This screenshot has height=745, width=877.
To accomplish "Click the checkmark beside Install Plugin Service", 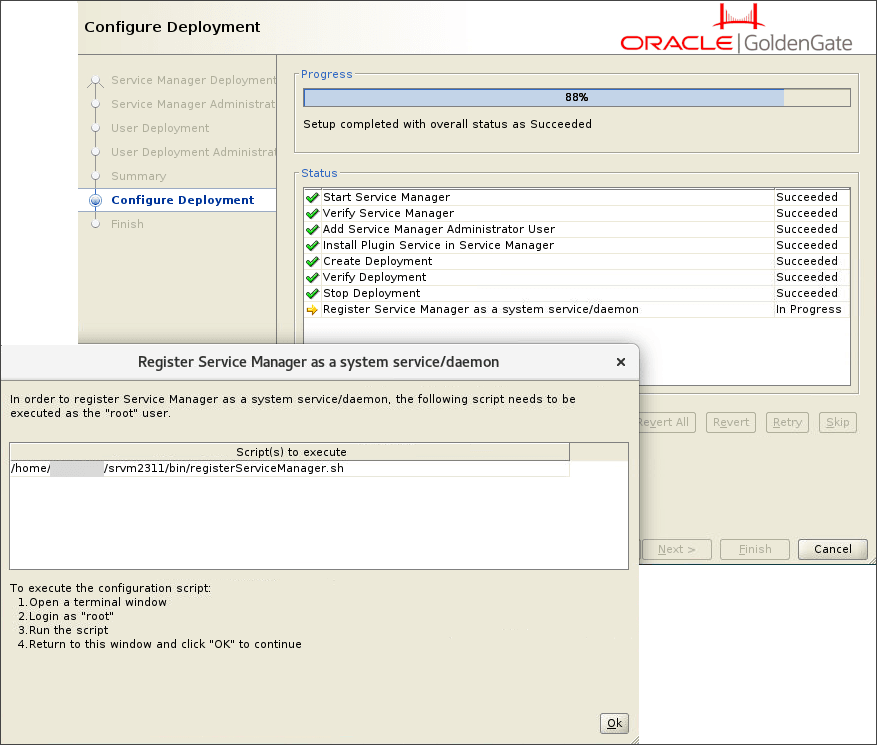I will pyautogui.click(x=313, y=245).
